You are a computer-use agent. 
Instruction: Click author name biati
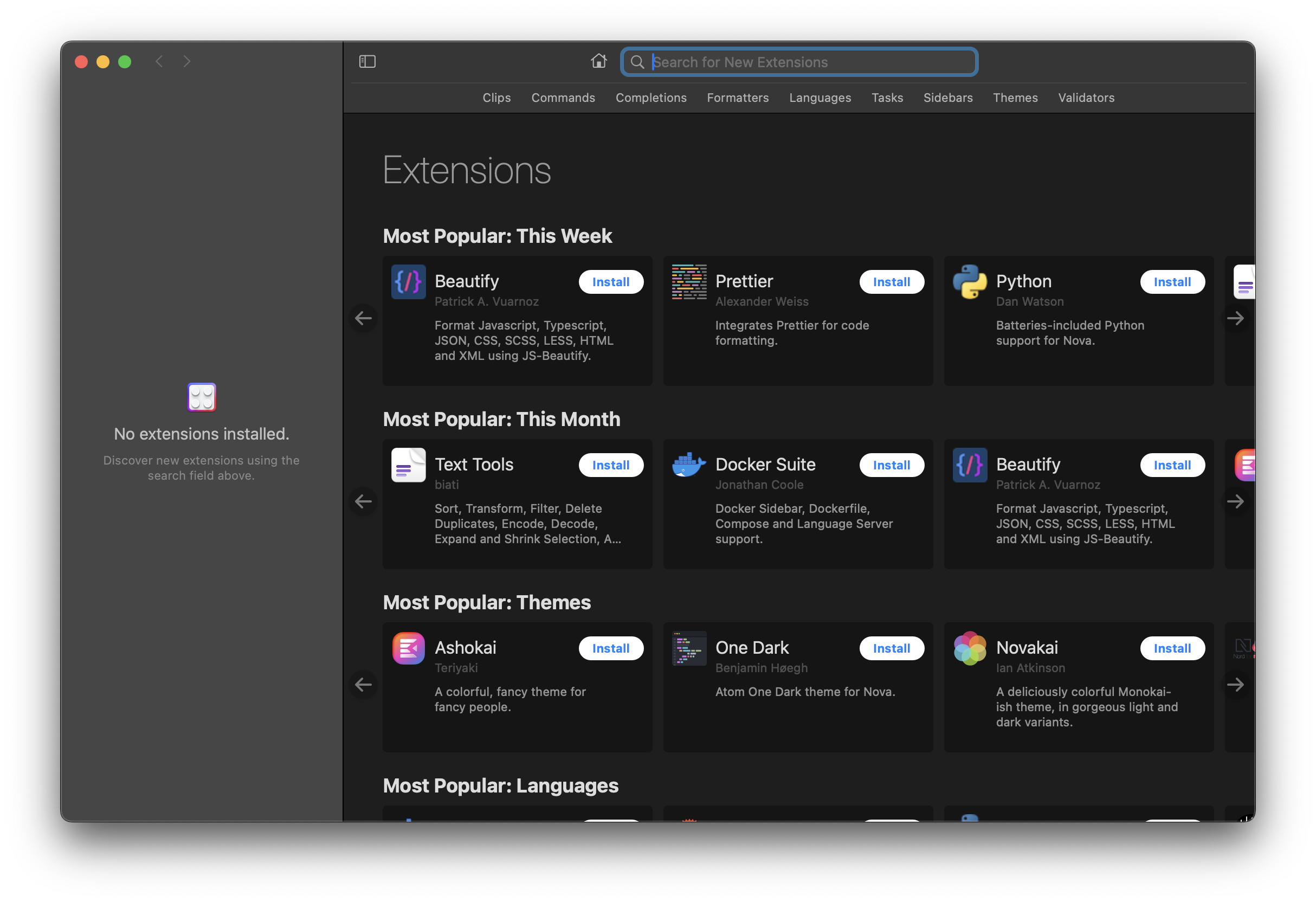[x=446, y=485]
